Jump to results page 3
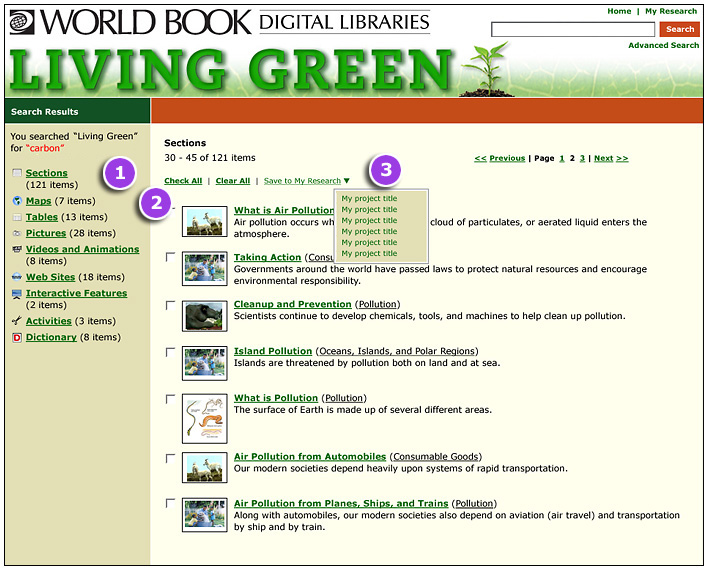710x574 pixels. 582,158
